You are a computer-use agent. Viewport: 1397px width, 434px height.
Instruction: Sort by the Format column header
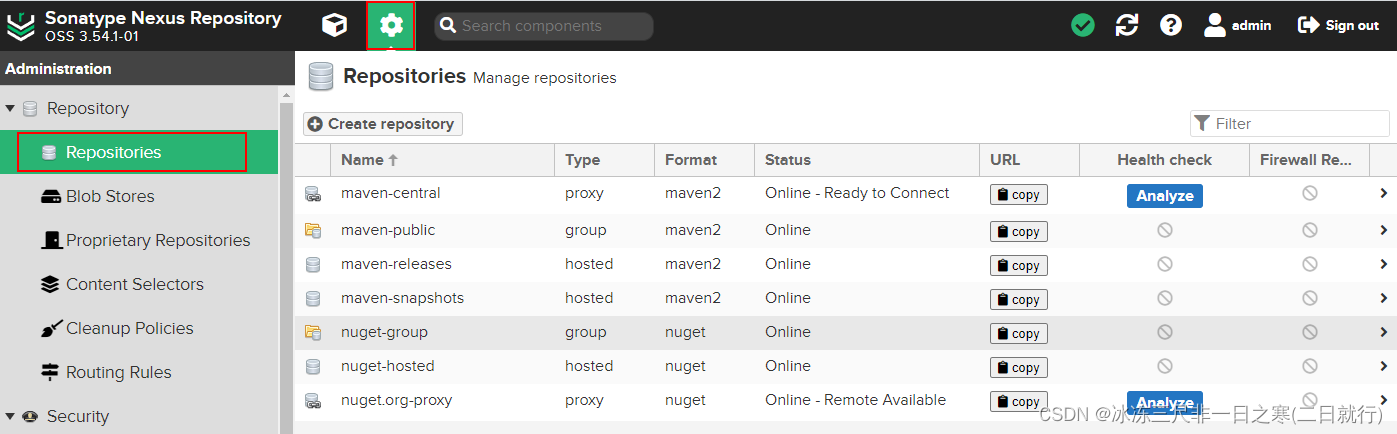pos(705,159)
